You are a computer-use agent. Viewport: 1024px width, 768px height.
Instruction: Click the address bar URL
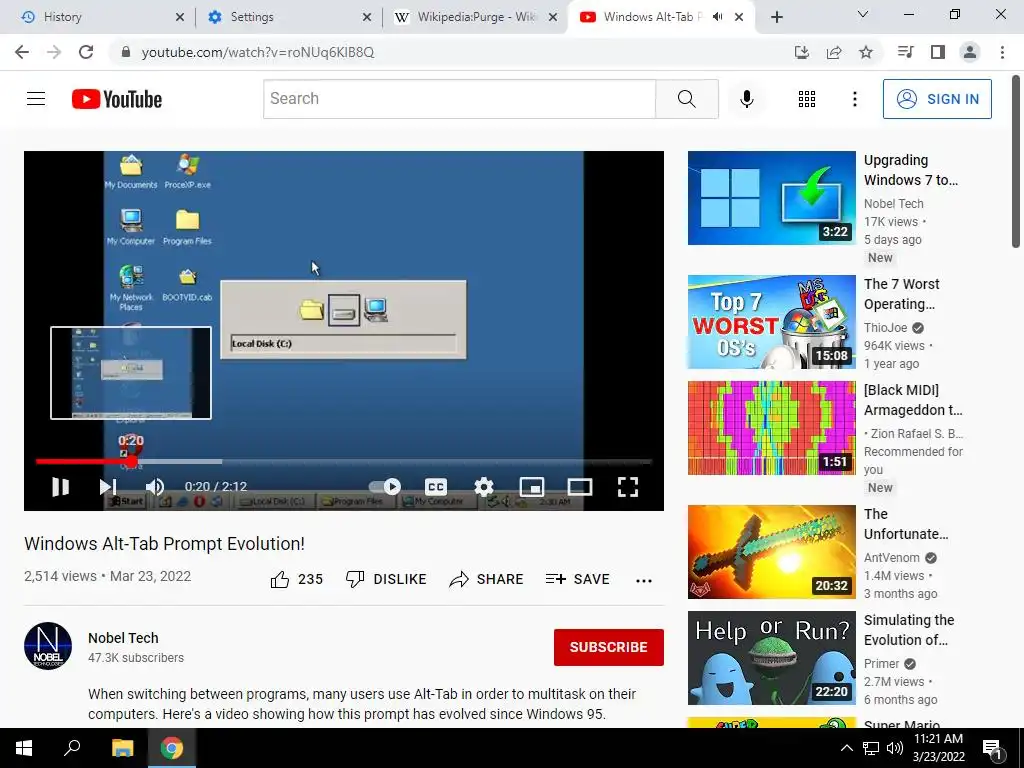pyautogui.click(x=258, y=52)
